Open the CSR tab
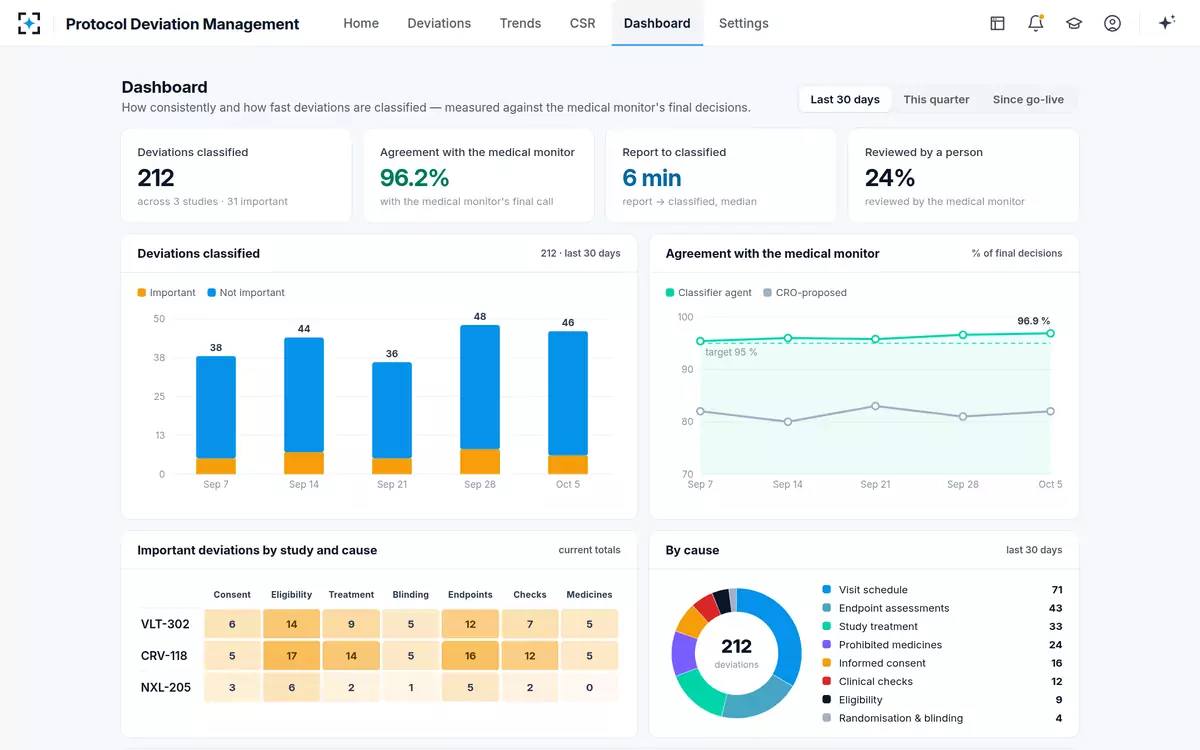This screenshot has width=1200, height=750. click(582, 23)
